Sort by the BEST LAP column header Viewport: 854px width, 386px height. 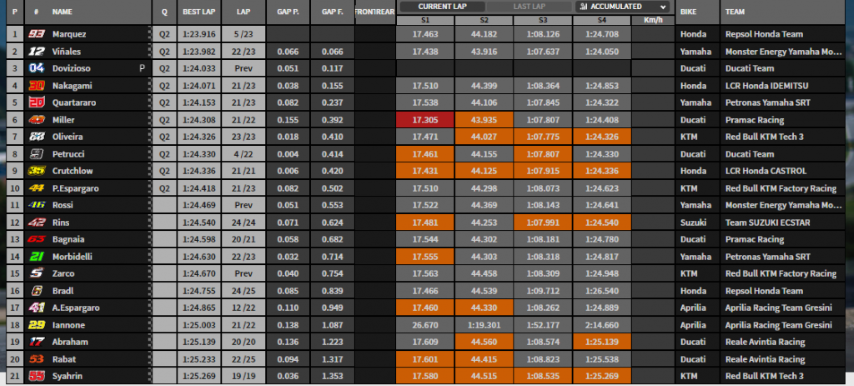(x=199, y=12)
